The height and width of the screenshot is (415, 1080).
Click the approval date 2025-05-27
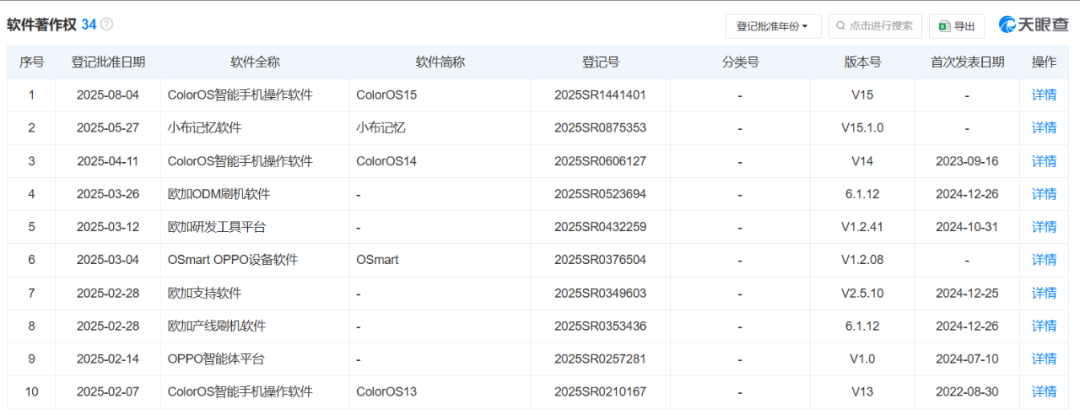[x=108, y=128]
